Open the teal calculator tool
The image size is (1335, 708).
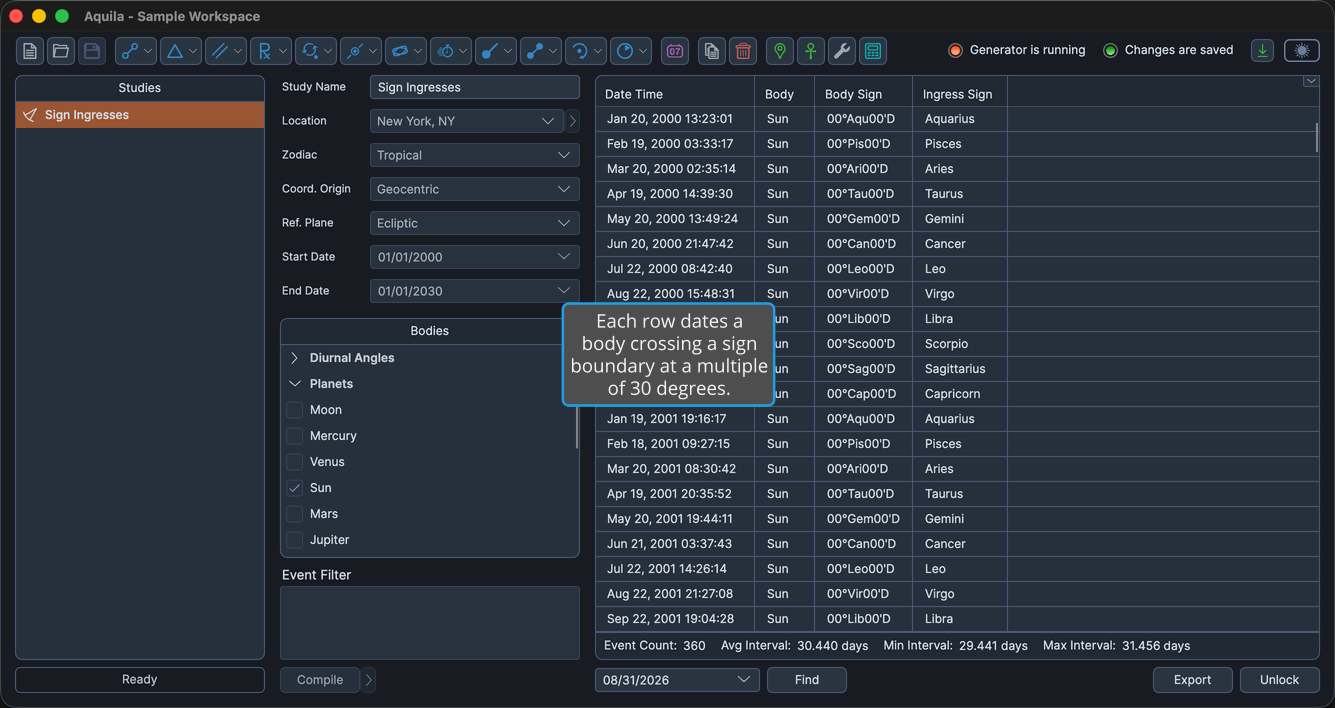pyautogui.click(x=873, y=51)
